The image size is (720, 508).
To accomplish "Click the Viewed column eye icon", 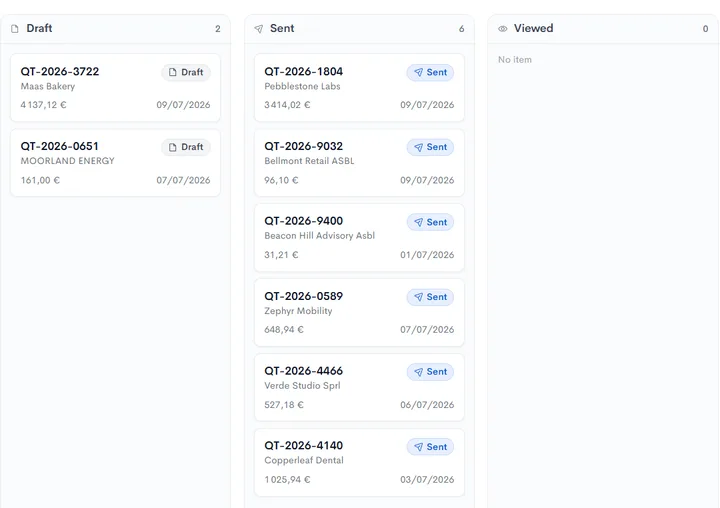I will [x=503, y=29].
